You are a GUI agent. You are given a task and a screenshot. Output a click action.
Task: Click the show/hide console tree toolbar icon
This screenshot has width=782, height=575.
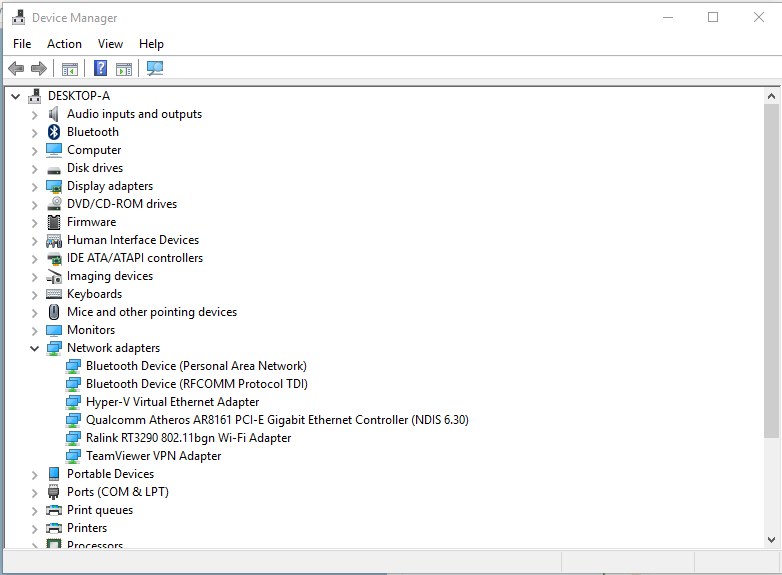click(70, 69)
